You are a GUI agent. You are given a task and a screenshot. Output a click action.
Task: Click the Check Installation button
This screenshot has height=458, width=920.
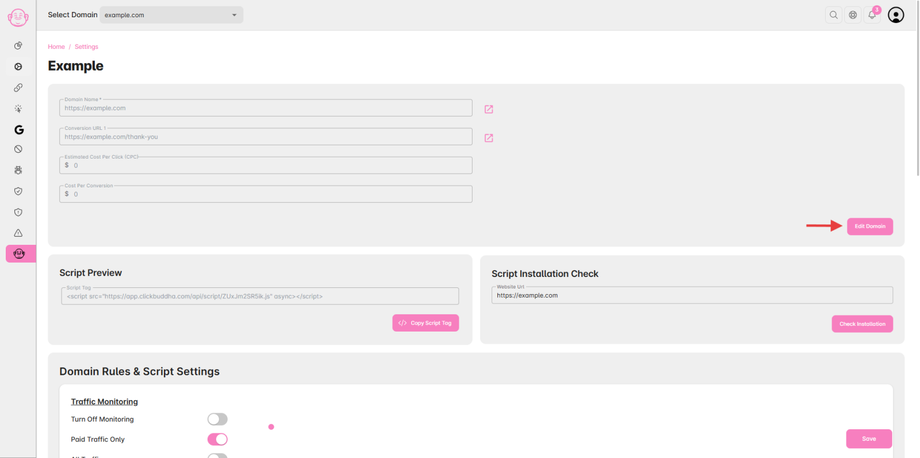click(862, 324)
